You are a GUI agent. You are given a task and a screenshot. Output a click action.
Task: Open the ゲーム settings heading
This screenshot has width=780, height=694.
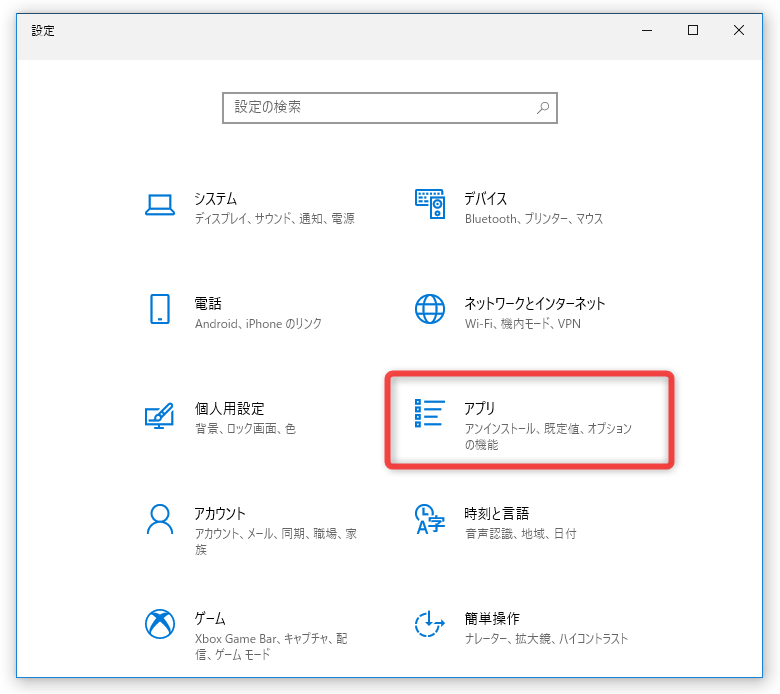(209, 618)
